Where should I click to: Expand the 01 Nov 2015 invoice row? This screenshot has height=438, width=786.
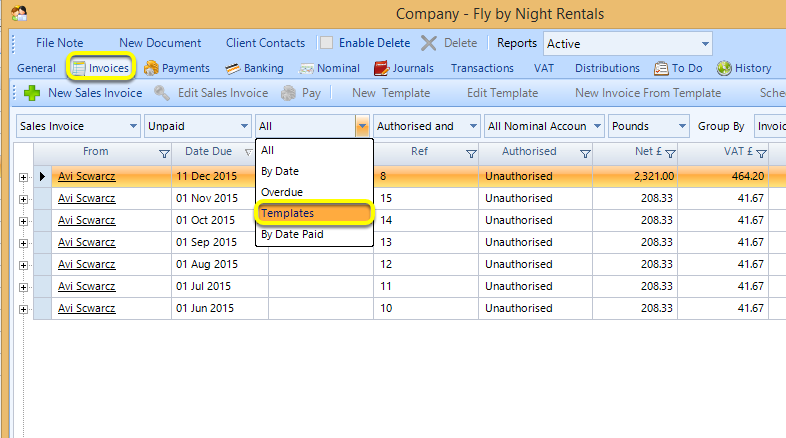23,199
